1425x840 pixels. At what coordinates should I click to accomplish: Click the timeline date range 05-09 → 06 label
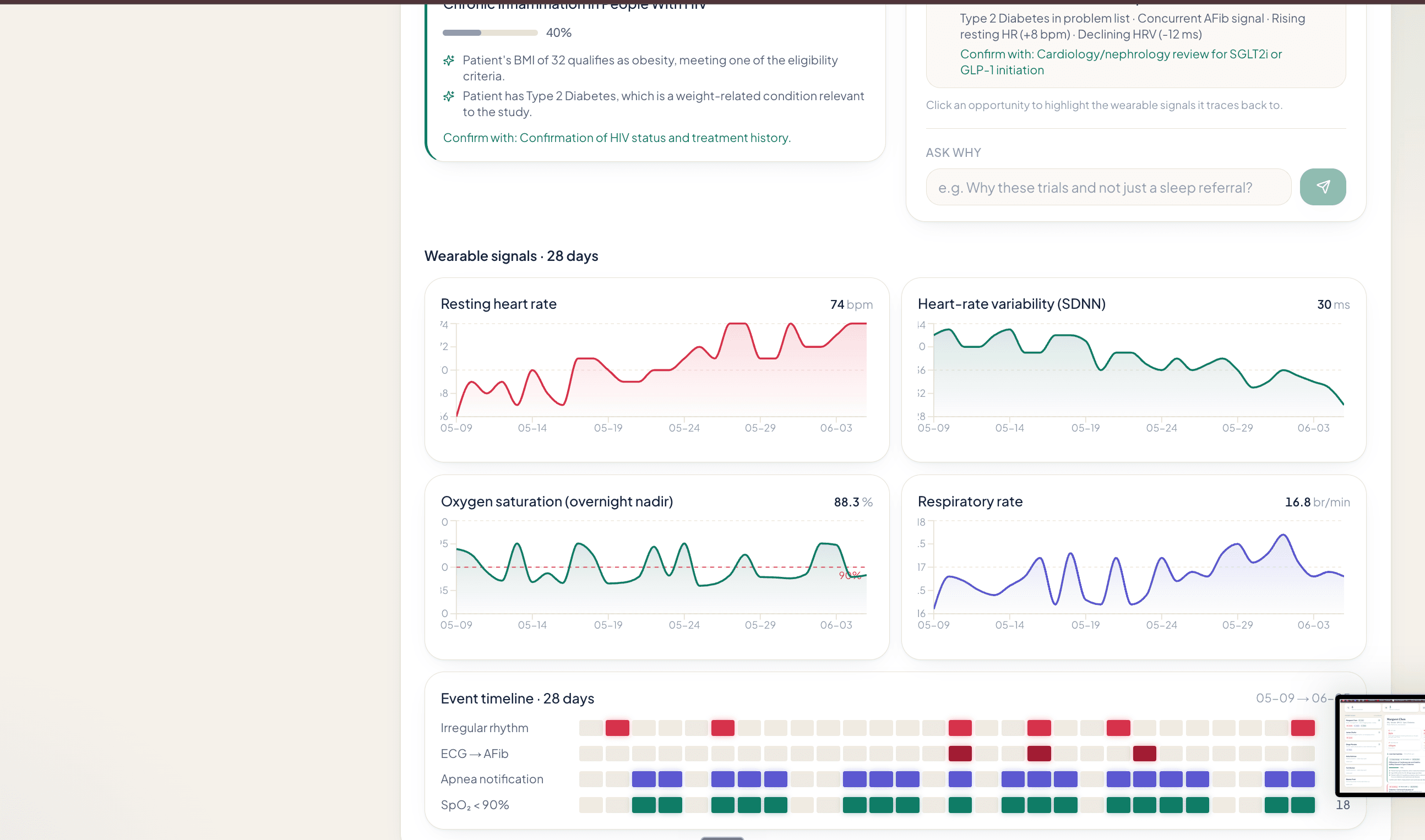[1296, 699]
